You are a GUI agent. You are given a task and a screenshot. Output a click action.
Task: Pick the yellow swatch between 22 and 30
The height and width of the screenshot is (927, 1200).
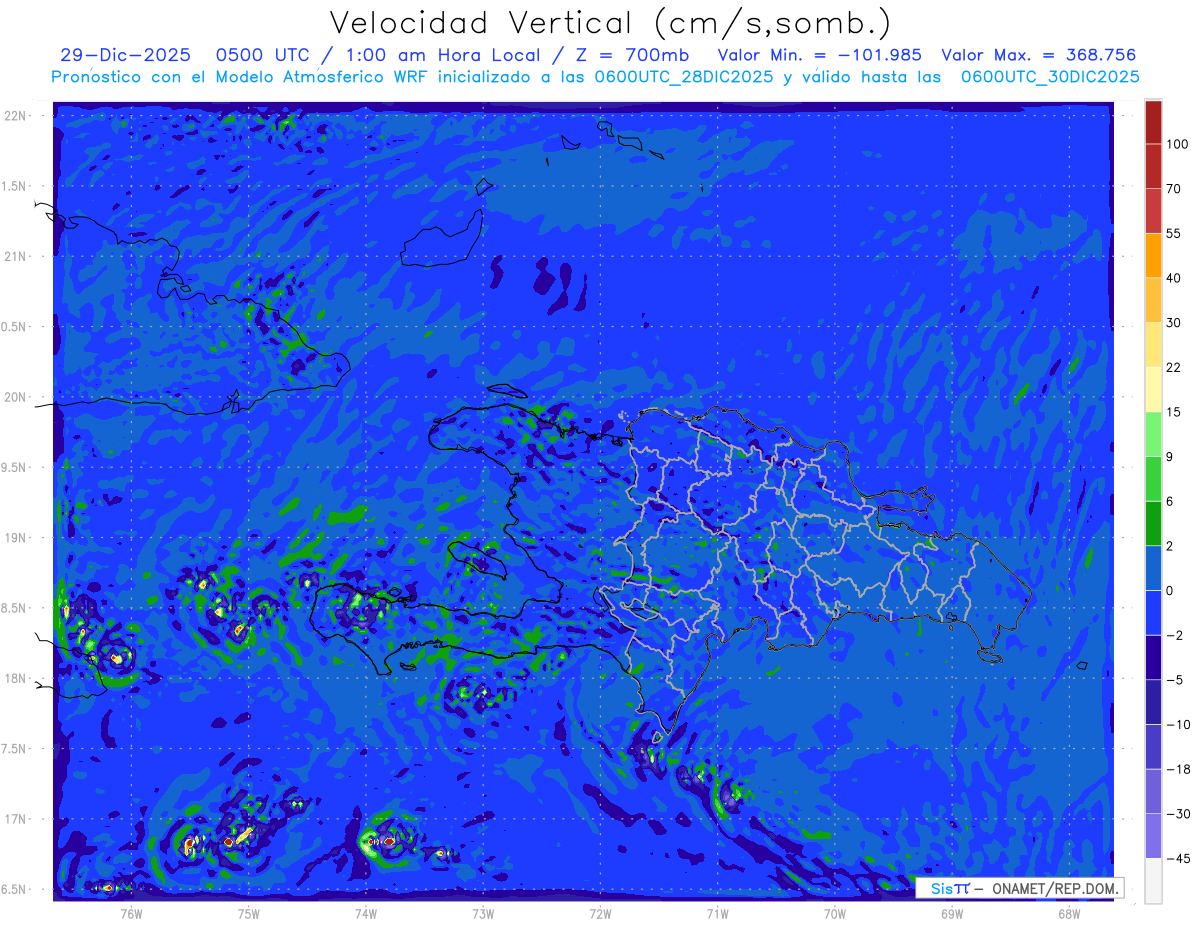pos(1153,344)
